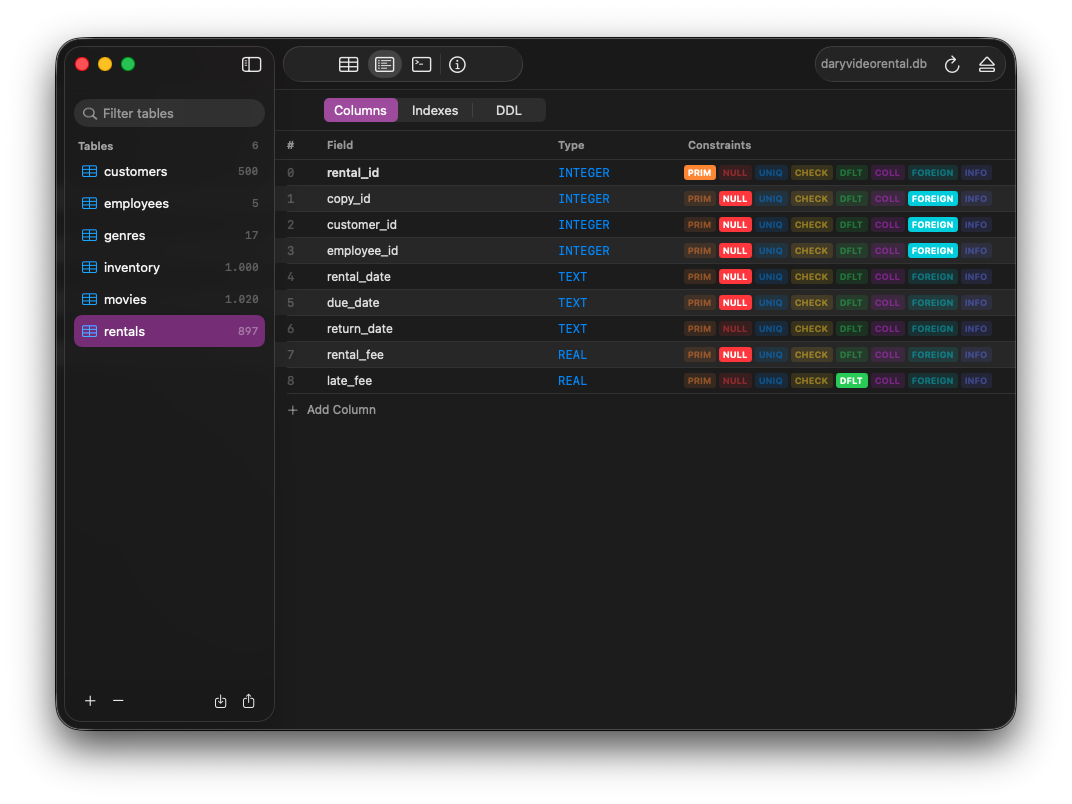Click the customer_id field name

tap(362, 225)
